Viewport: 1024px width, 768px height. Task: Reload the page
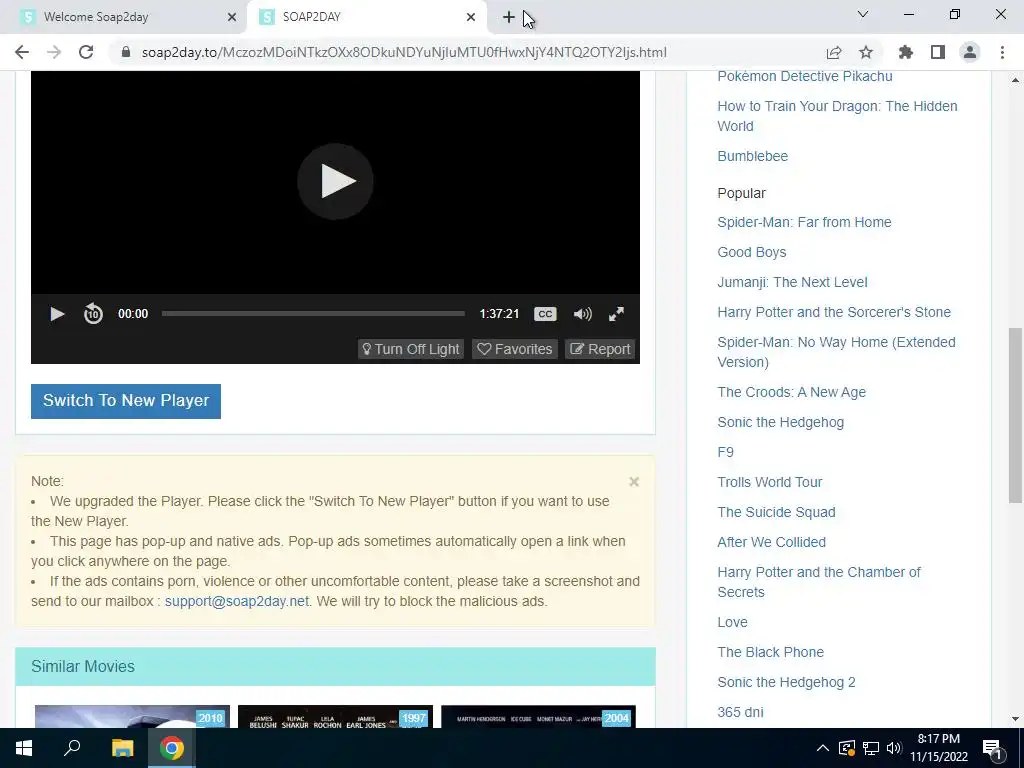(x=86, y=52)
